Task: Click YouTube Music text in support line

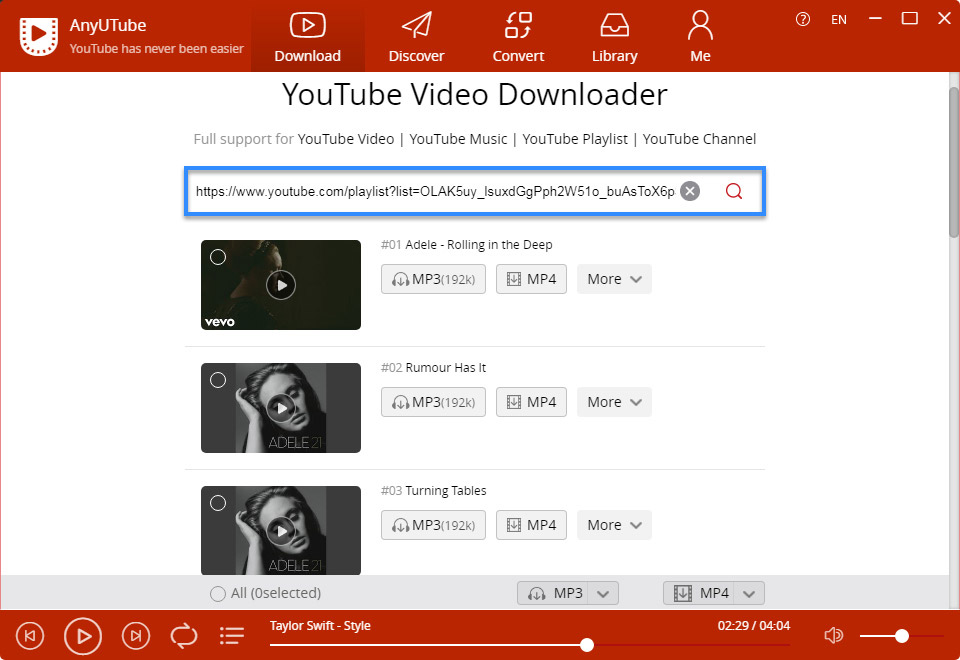Action: click(458, 139)
